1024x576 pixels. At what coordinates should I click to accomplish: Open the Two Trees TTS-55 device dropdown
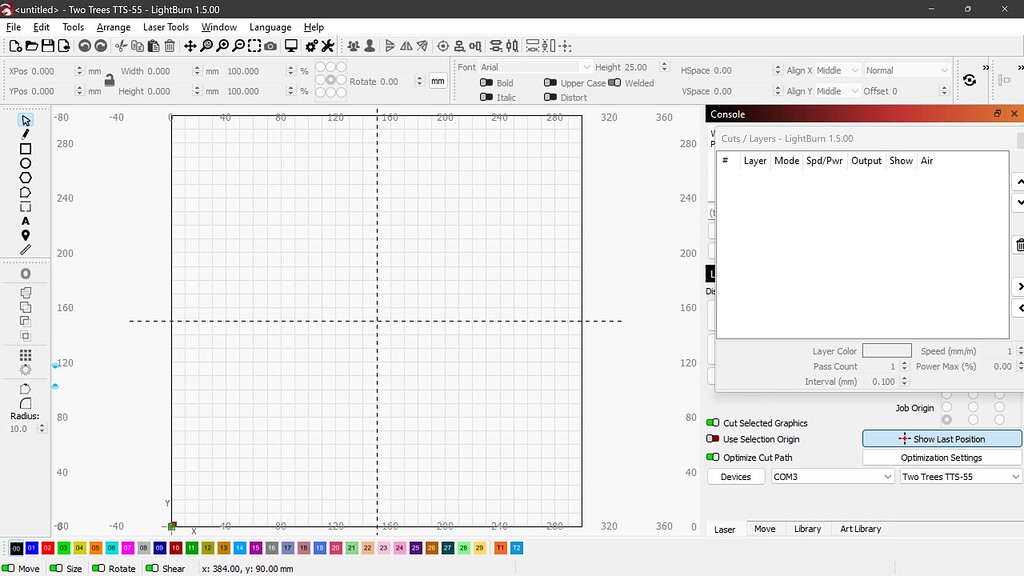[958, 477]
